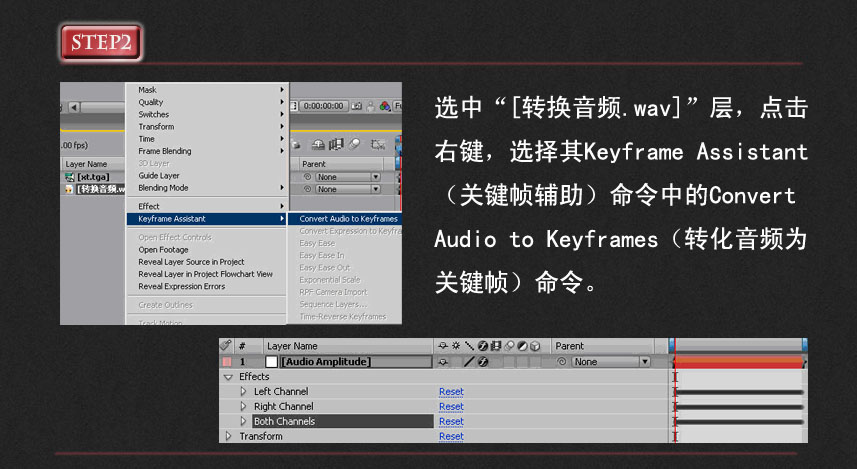Expand the Left Channel effect
The height and width of the screenshot is (469, 857).
pos(244,391)
